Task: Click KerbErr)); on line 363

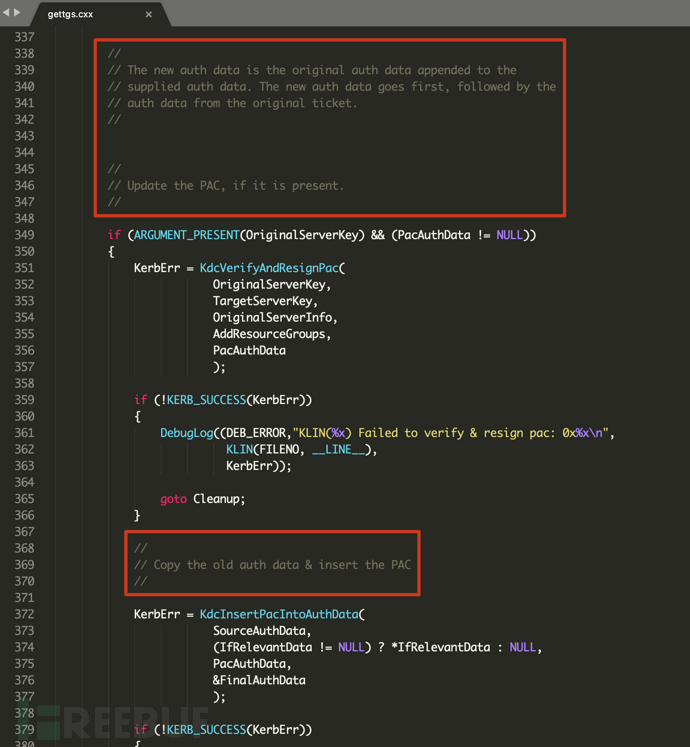Action: 259,466
